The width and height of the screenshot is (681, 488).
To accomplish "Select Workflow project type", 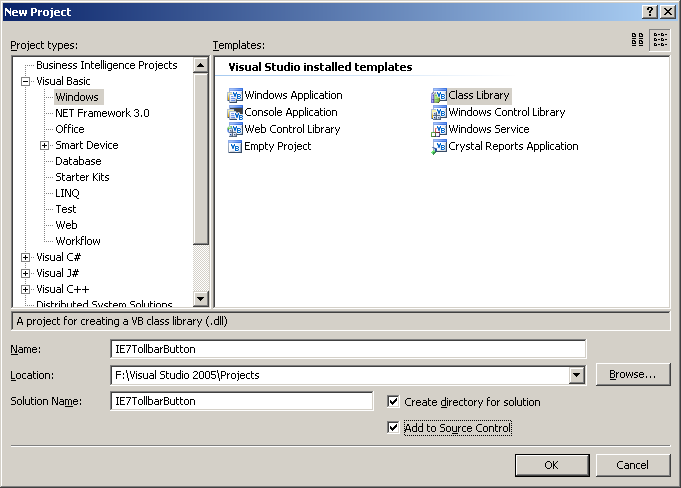I will click(x=78, y=241).
